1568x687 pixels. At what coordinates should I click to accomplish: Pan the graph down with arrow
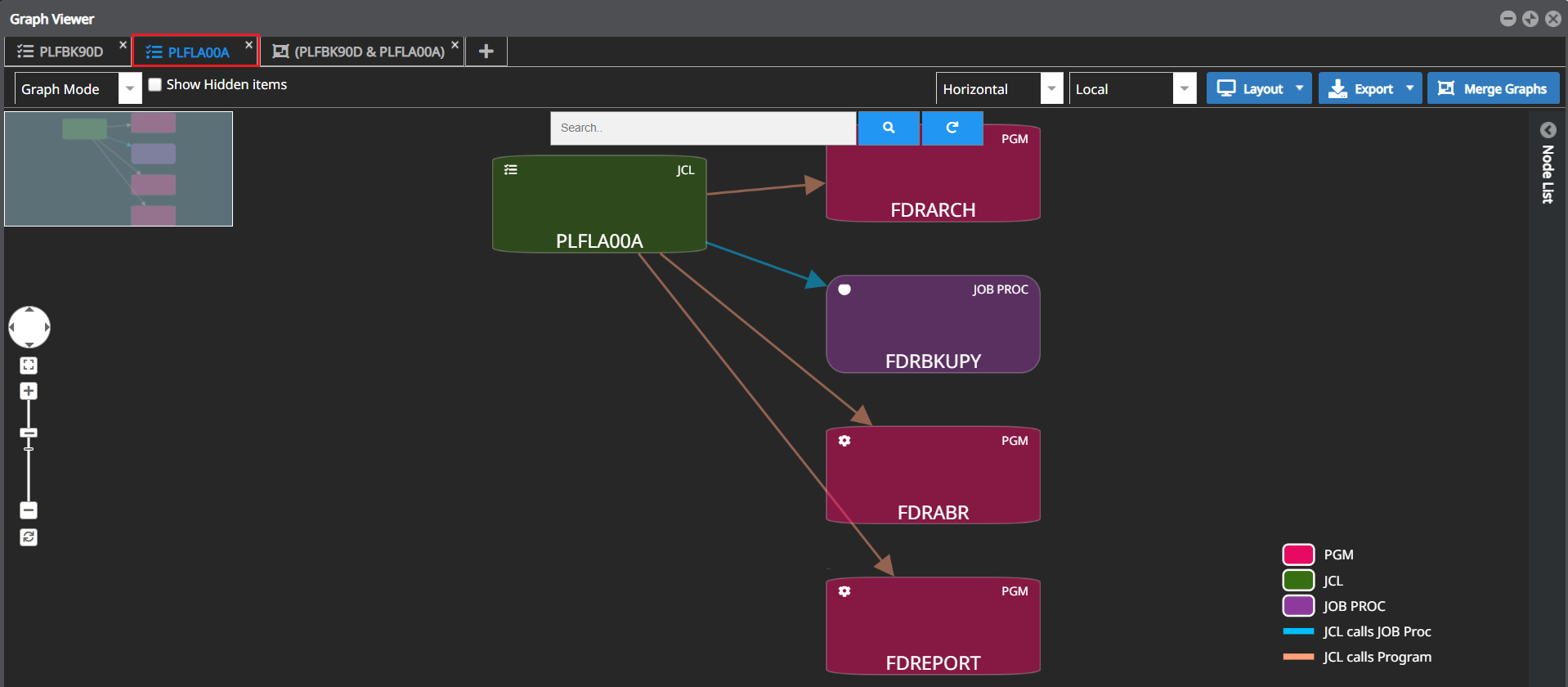click(29, 344)
